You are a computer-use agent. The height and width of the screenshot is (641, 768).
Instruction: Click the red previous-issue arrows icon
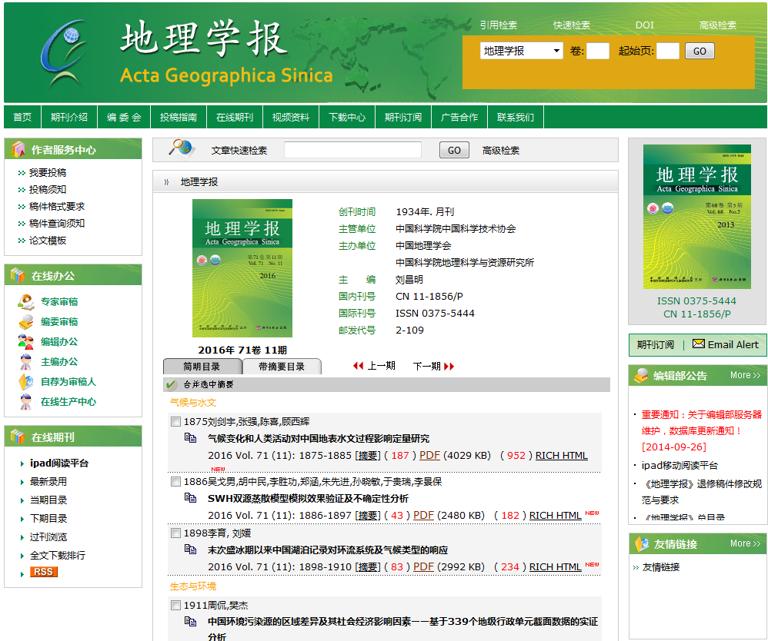[358, 366]
